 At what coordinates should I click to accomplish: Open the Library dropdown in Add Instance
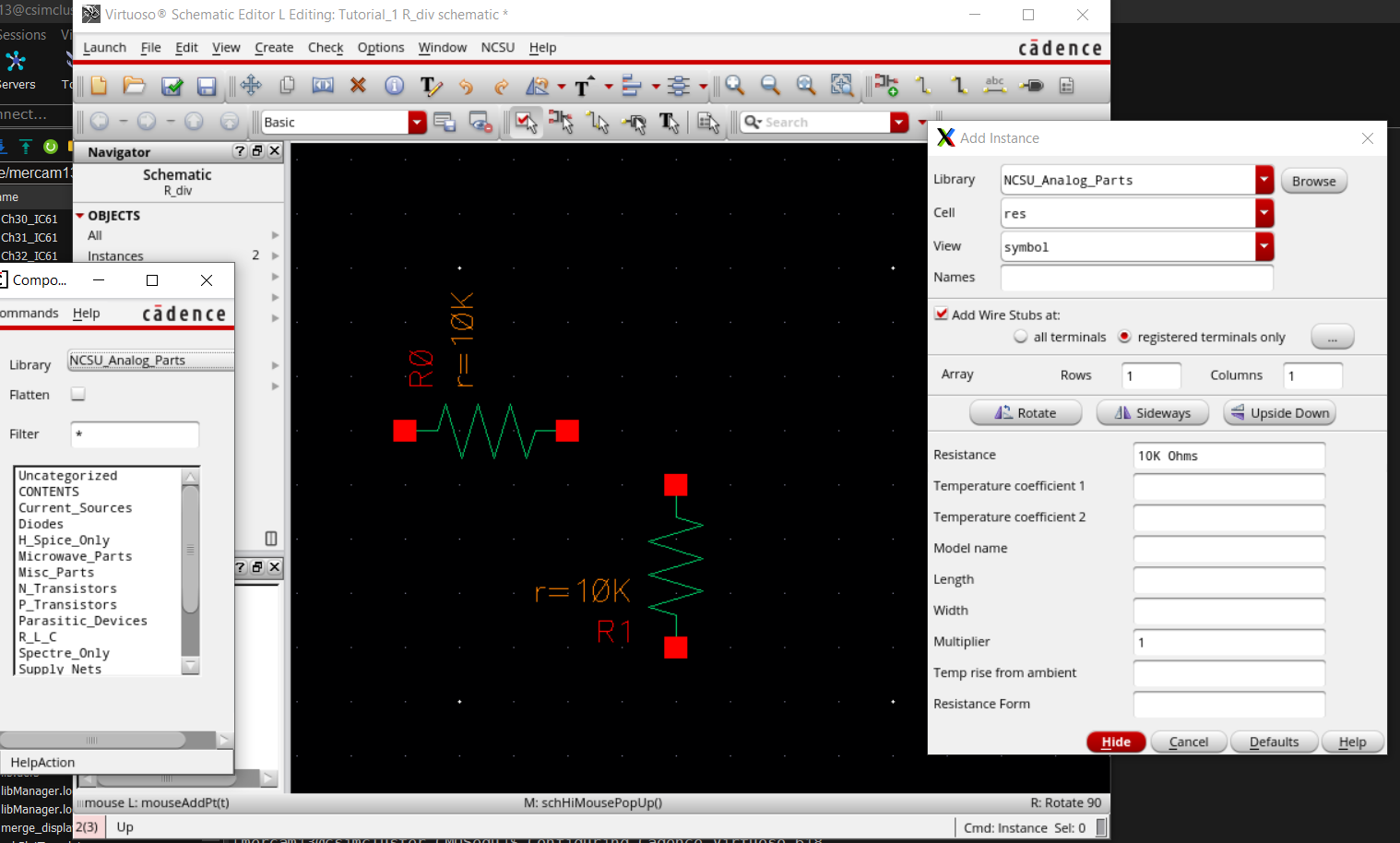(1264, 180)
